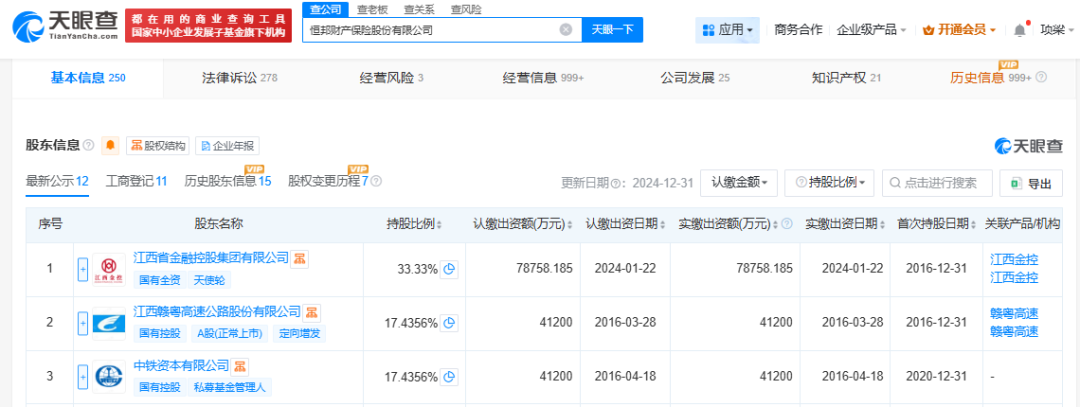Open the 应用 dropdown menu
The width and height of the screenshot is (1080, 407).
(727, 30)
